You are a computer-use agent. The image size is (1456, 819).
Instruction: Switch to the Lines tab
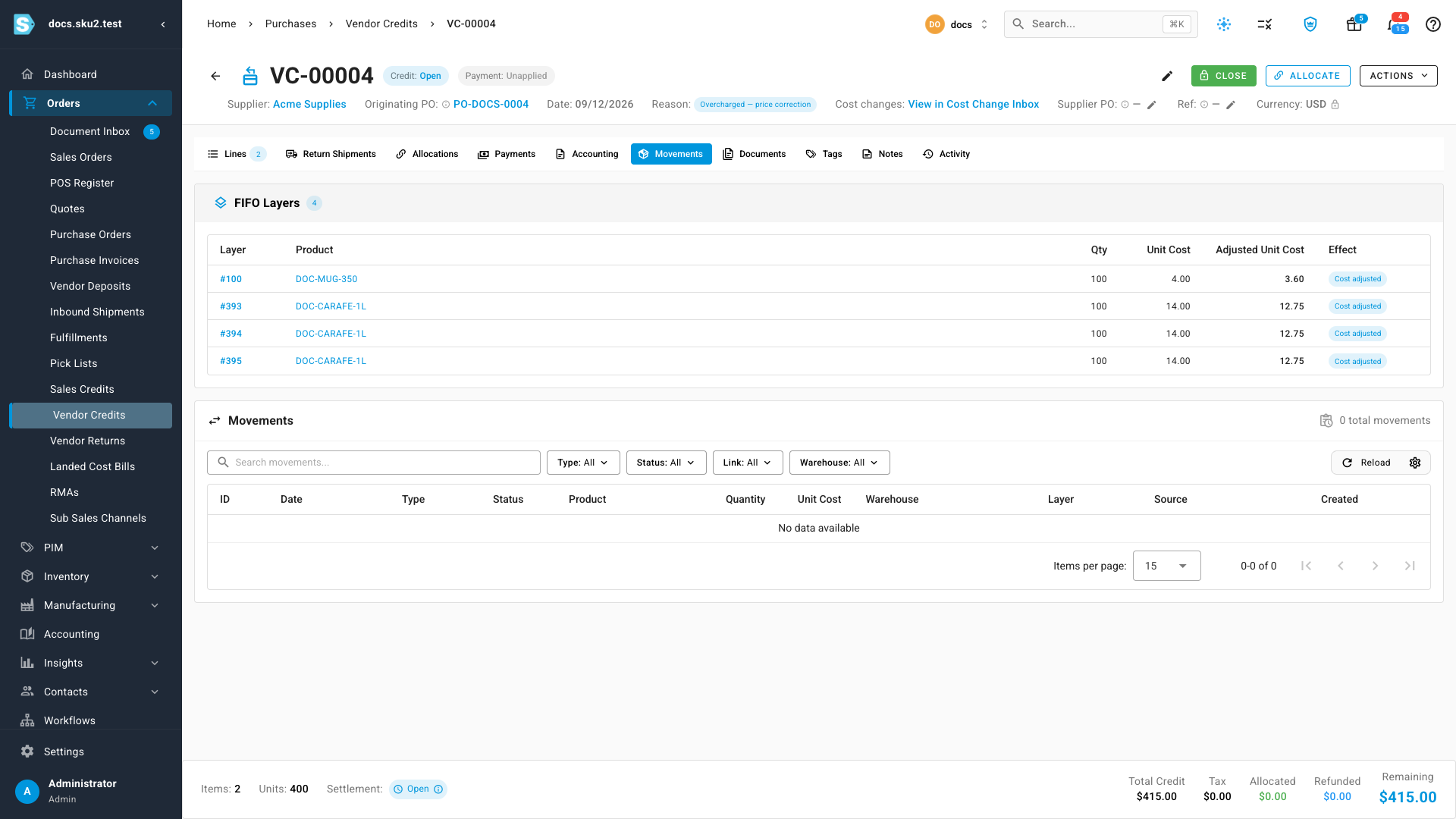(x=236, y=154)
